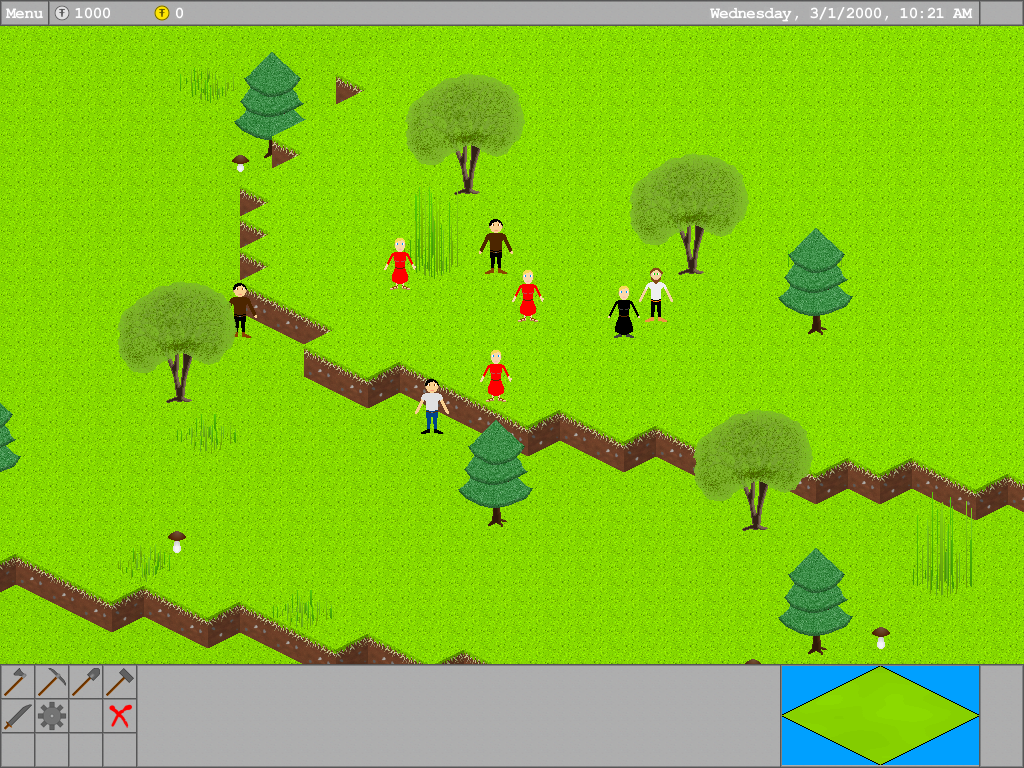Select the brown-clad man standing at cliff edge
This screenshot has width=1024, height=768.
pyautogui.click(x=240, y=309)
